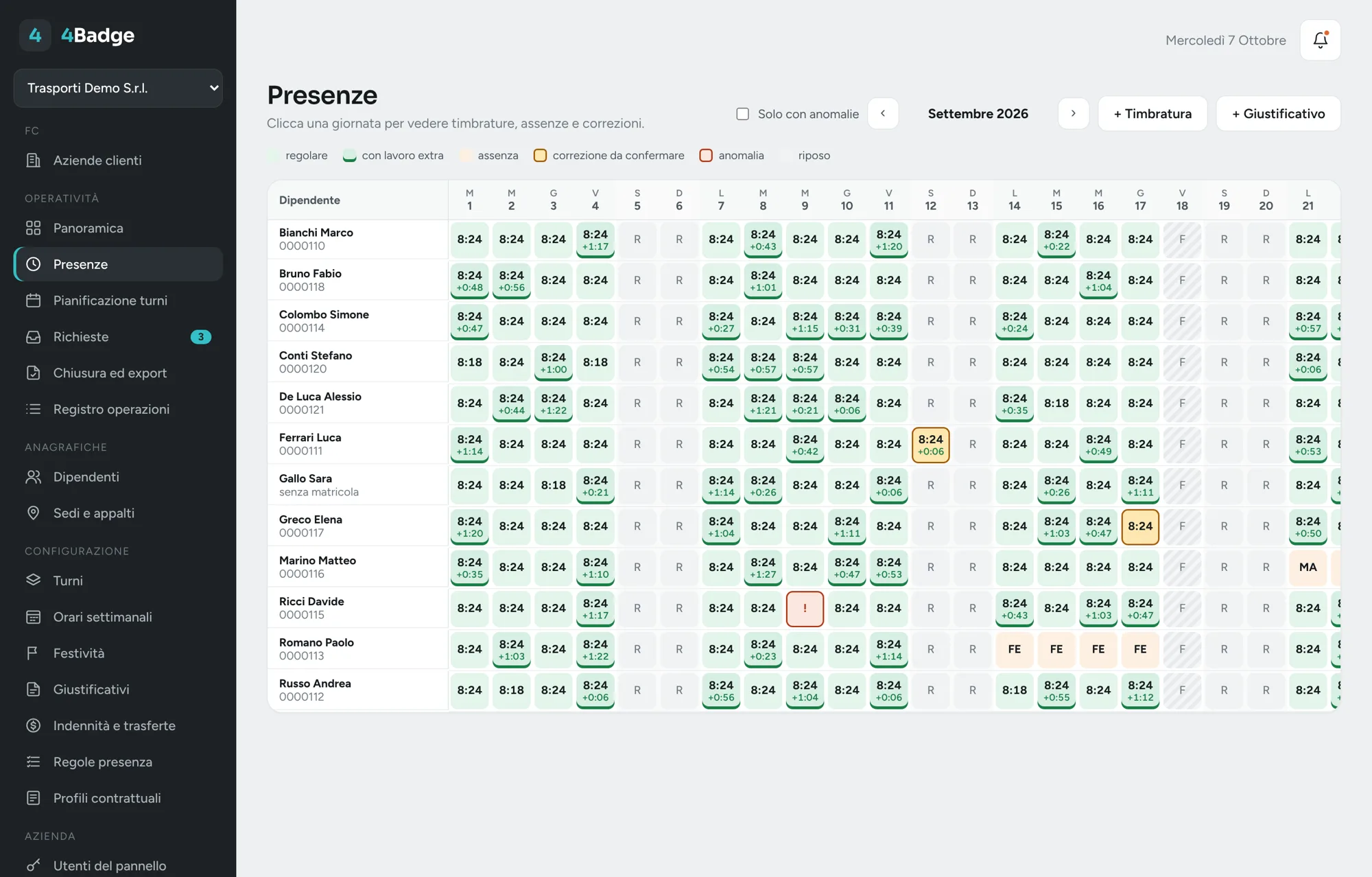
Task: Open the Trasporti Demo S.r.l. company dropdown
Action: (x=118, y=88)
